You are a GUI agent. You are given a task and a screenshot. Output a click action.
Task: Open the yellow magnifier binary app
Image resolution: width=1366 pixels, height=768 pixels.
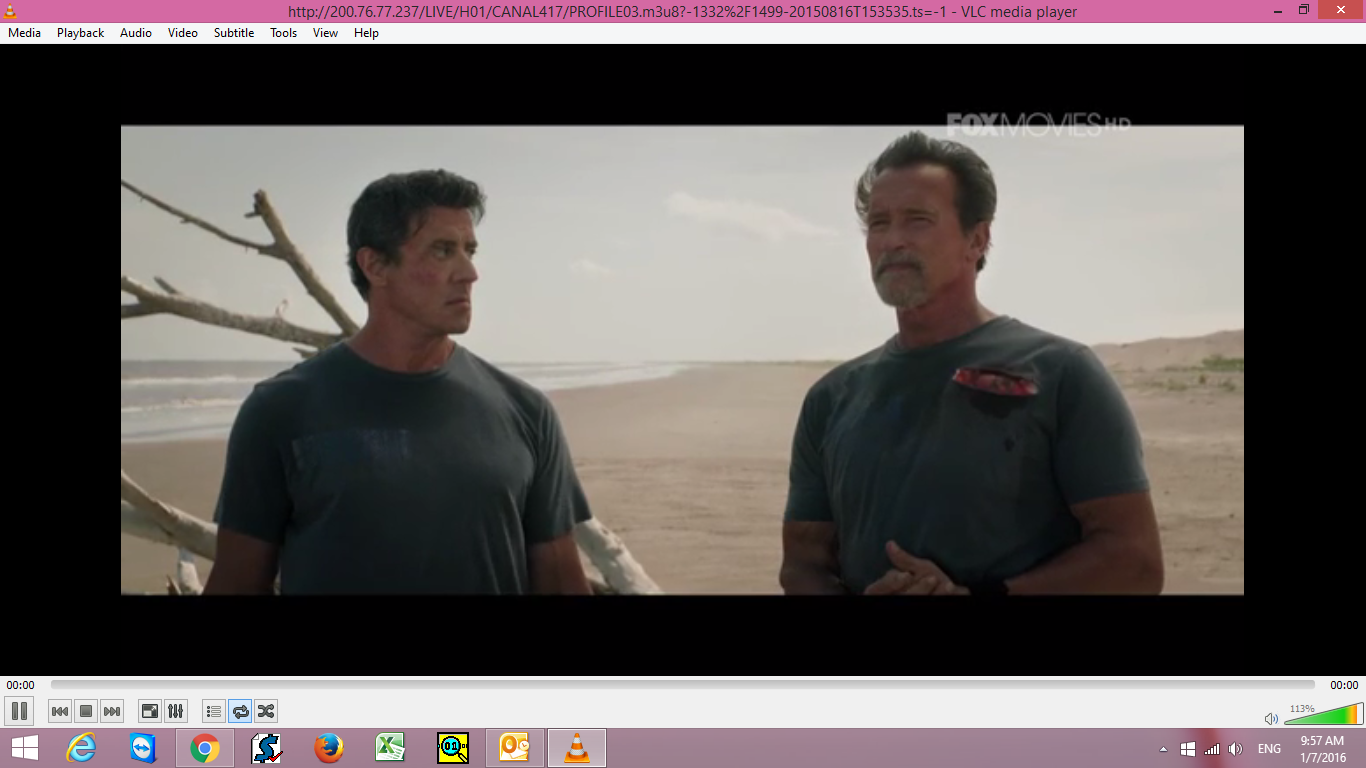[453, 748]
